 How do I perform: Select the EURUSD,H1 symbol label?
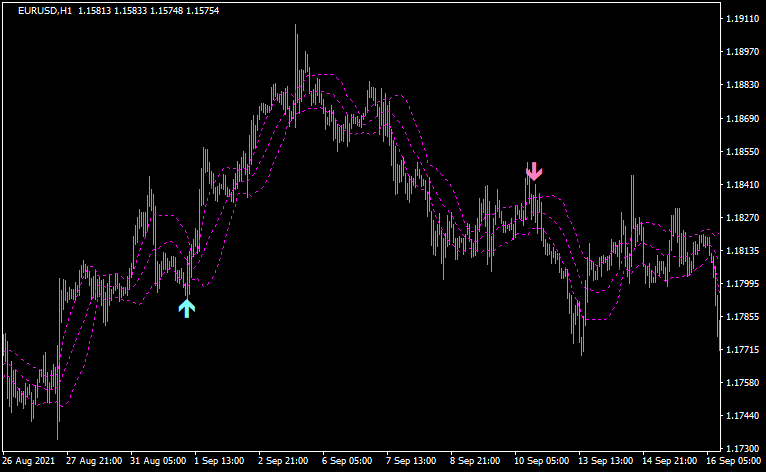tap(46, 10)
